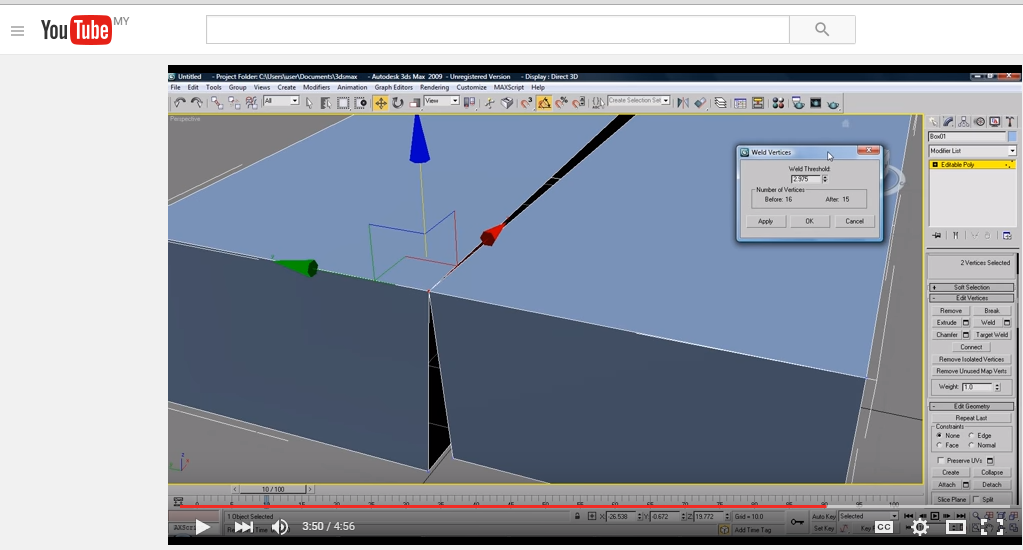Enable the Split checkbox
The image size is (1023, 550).
pos(976,499)
